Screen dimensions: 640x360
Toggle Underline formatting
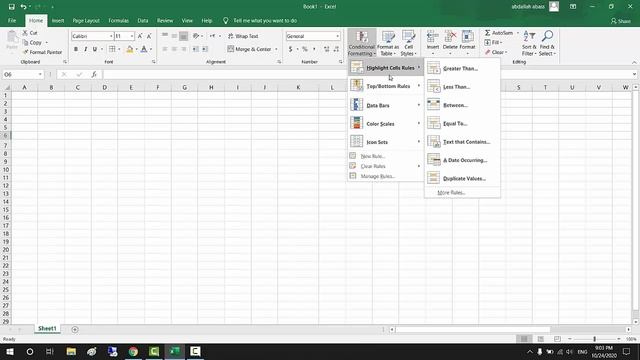pos(95,49)
